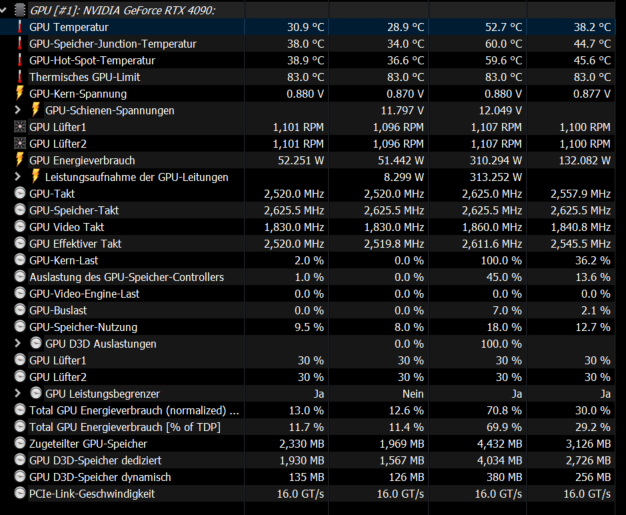Click the clock icon beside GPU-Takt
Screen dimensions: 626x515
click(x=20, y=193)
